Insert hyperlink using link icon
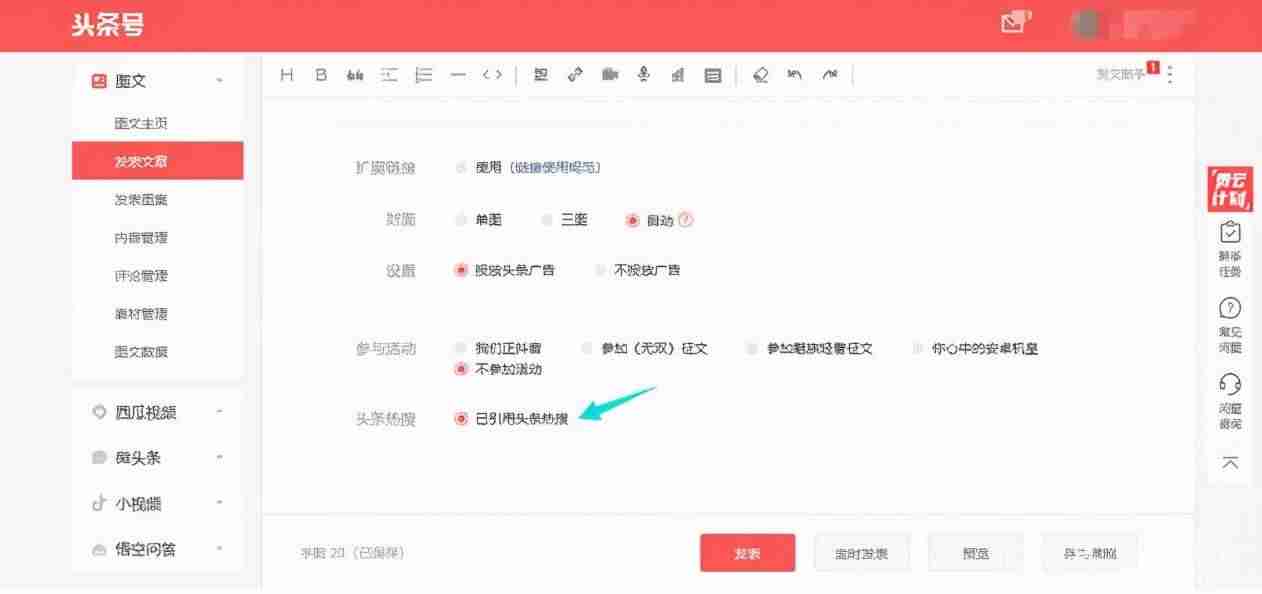1262x594 pixels. coord(575,75)
